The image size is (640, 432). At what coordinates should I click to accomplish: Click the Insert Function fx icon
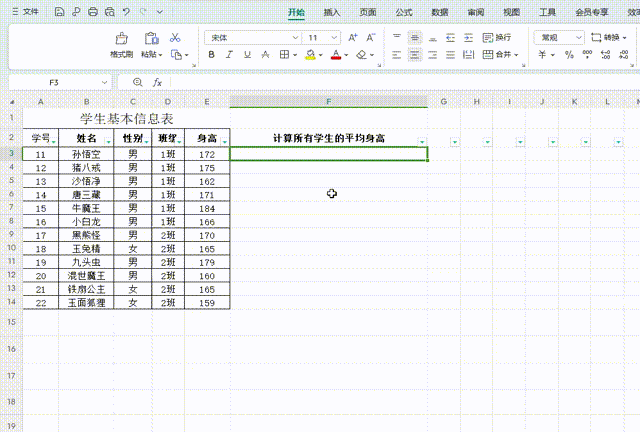click(x=157, y=82)
